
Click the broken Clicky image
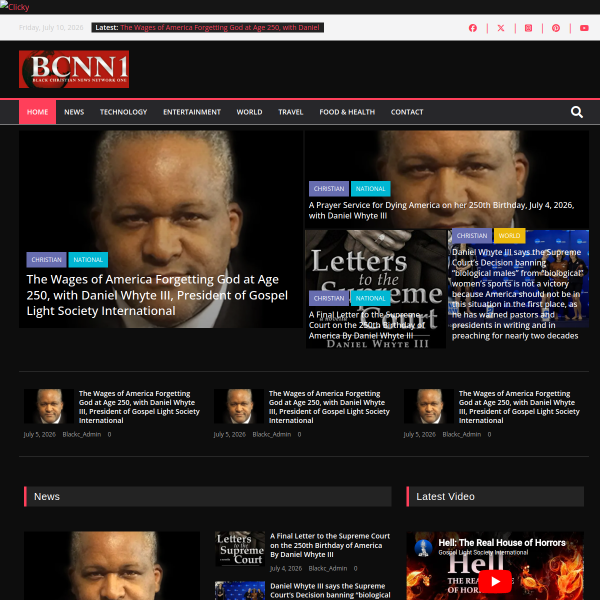click(x=15, y=7)
